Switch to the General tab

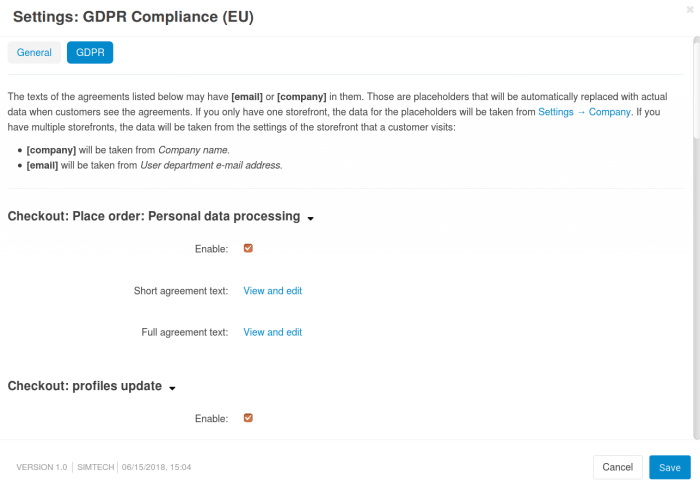pos(34,52)
